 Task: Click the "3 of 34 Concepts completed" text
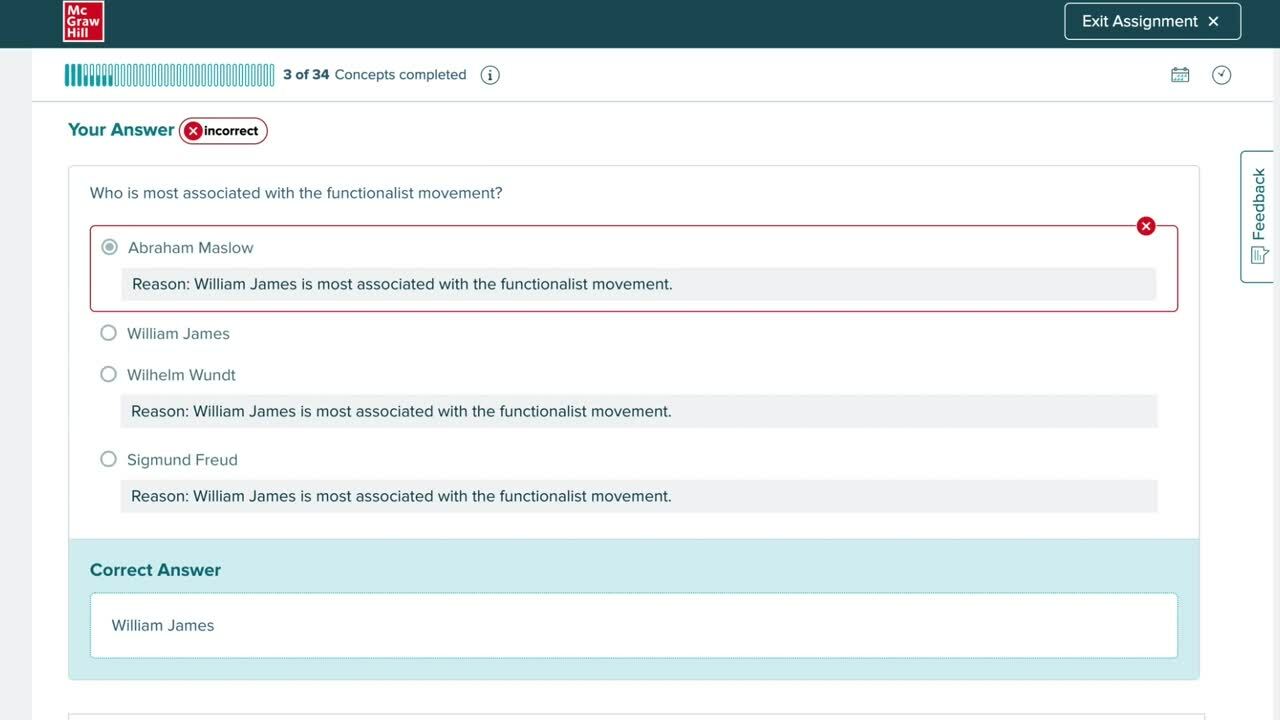pos(374,75)
